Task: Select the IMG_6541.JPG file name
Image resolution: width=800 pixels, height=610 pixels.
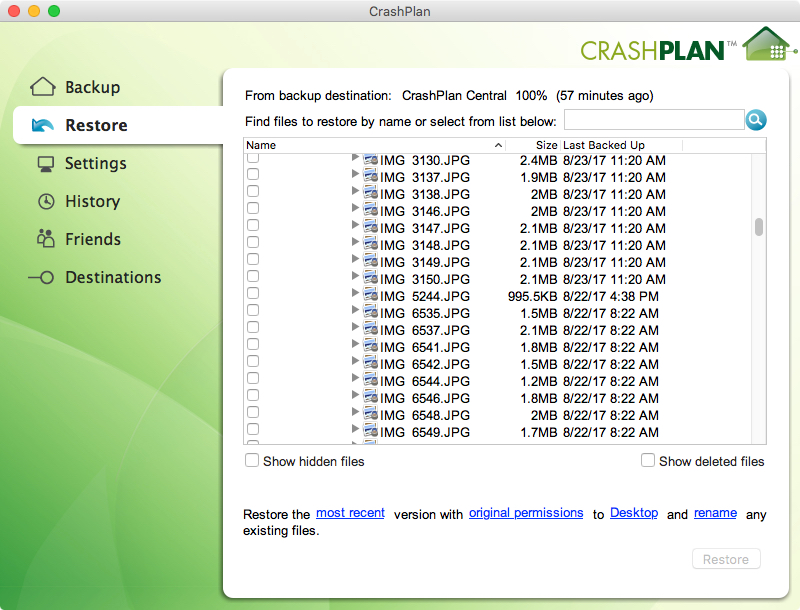Action: (x=425, y=347)
